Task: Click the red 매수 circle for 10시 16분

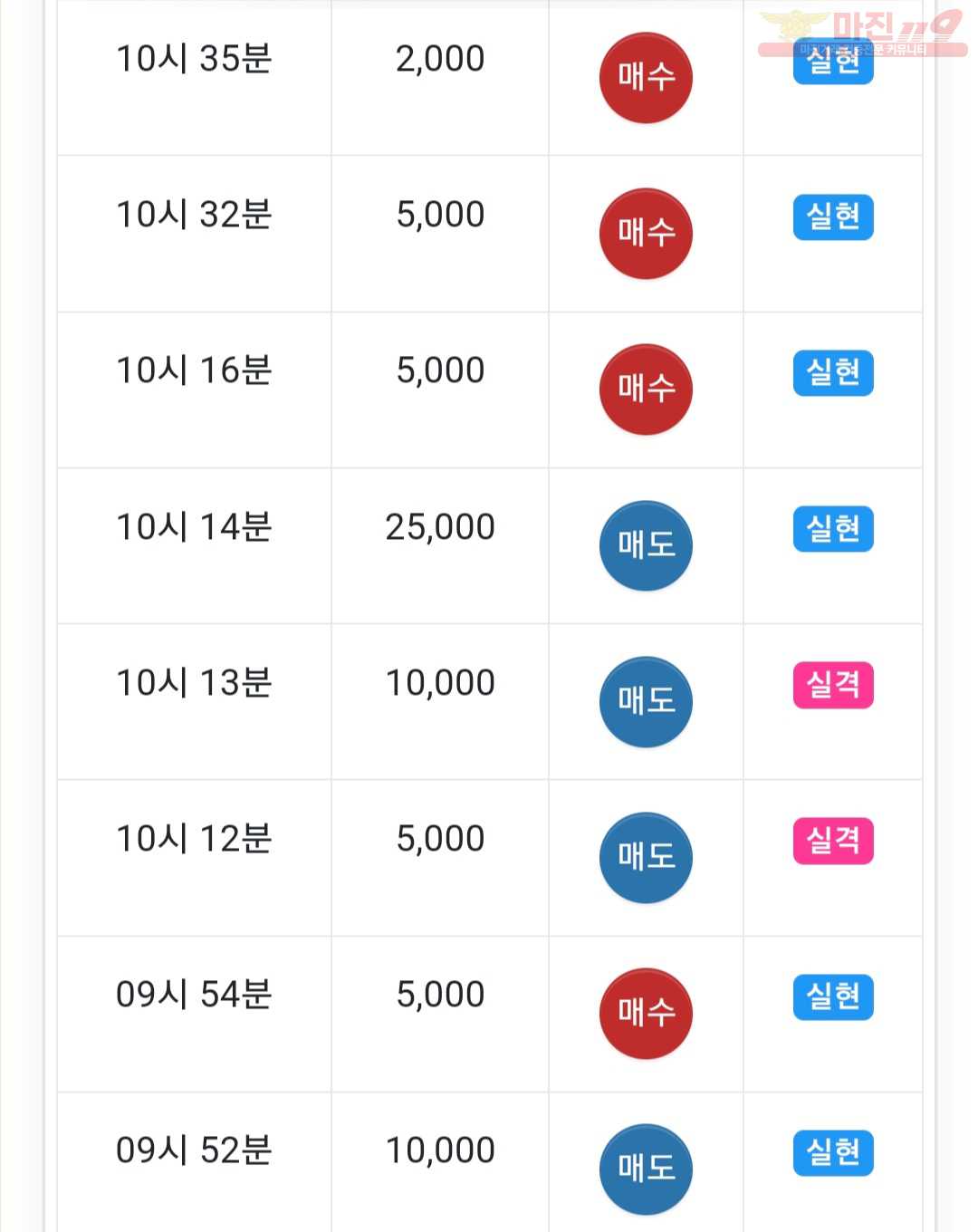Action: (x=646, y=389)
